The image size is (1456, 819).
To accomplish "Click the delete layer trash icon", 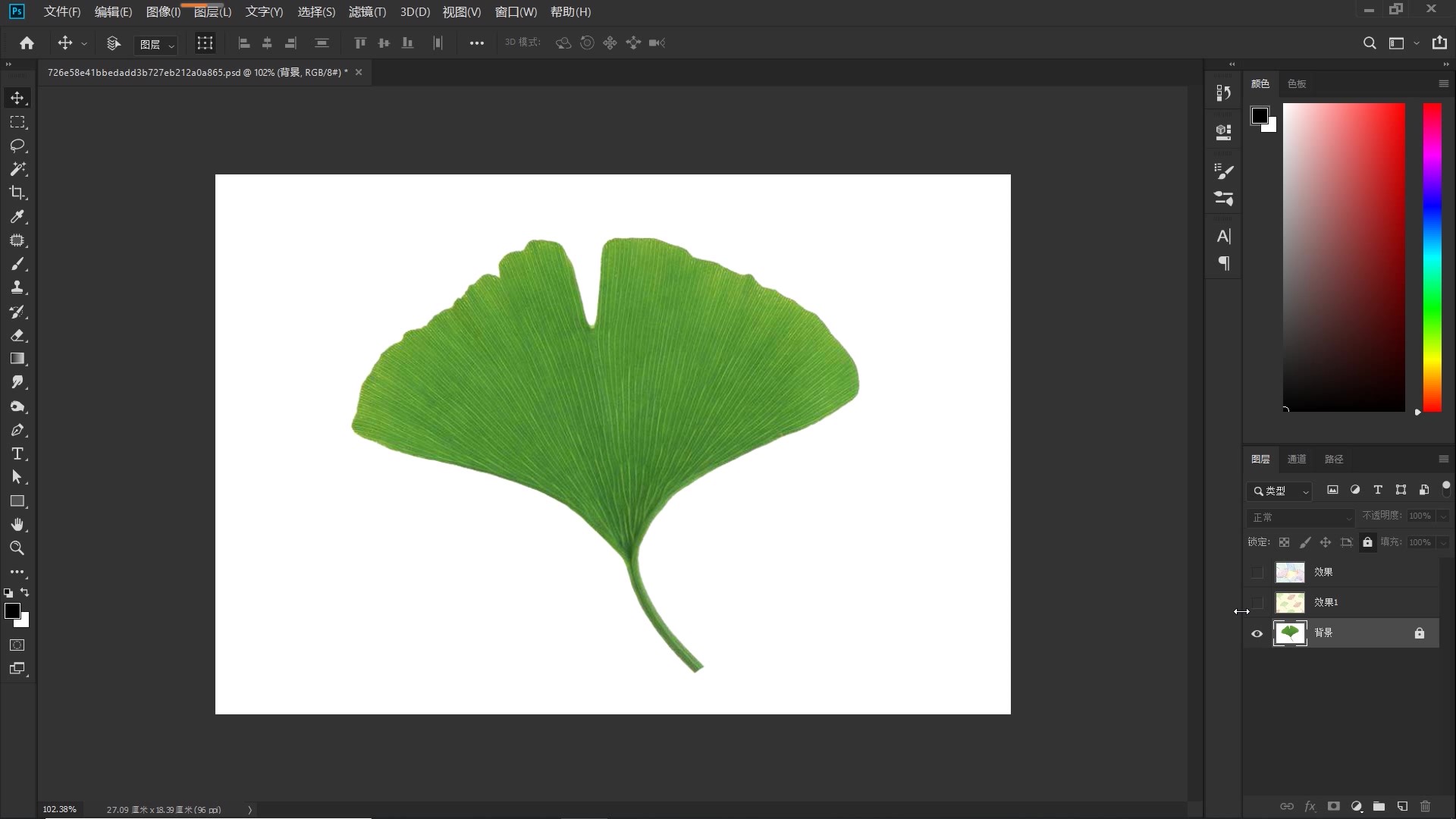I will [x=1425, y=806].
